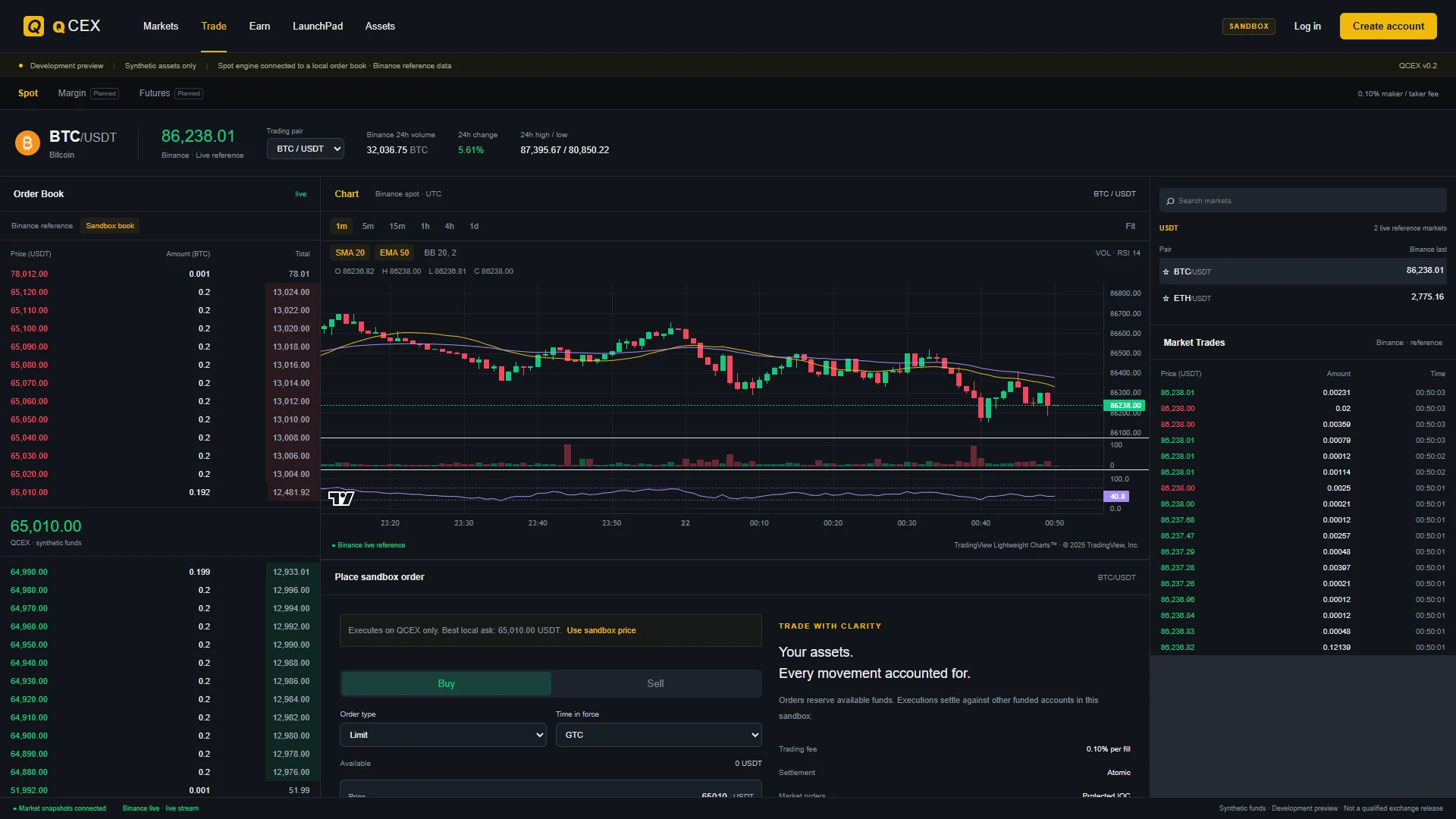Click the 64,990.00 bid price row
The image size is (1456, 819).
click(160, 572)
